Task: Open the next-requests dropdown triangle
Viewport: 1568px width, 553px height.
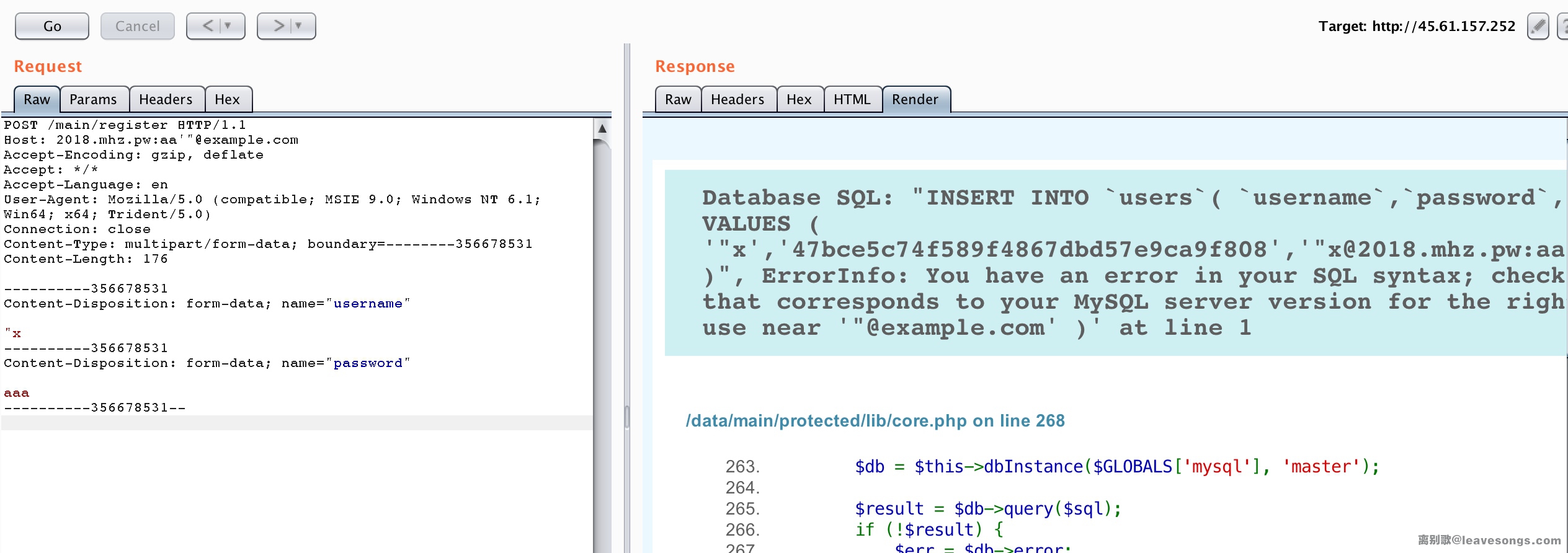Action: (x=299, y=26)
